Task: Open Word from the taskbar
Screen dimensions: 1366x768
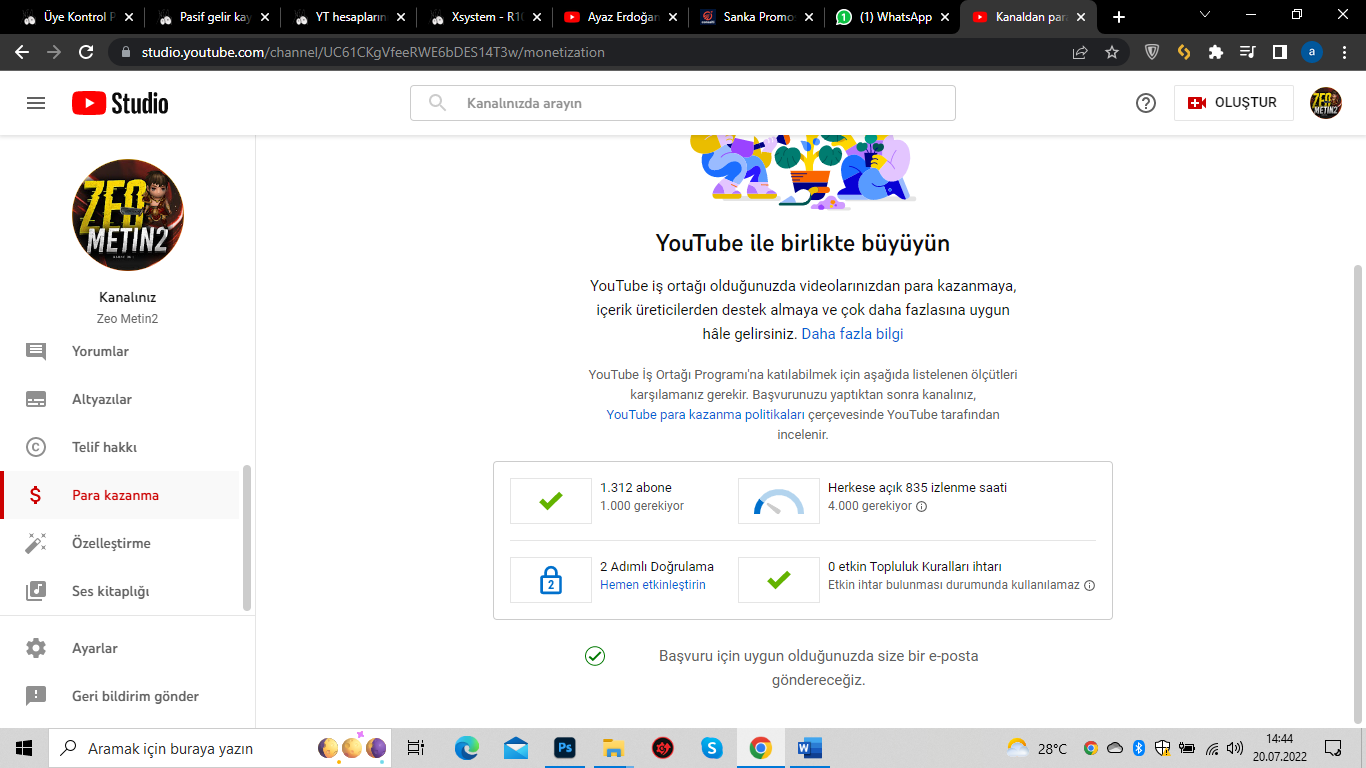Action: (x=809, y=747)
